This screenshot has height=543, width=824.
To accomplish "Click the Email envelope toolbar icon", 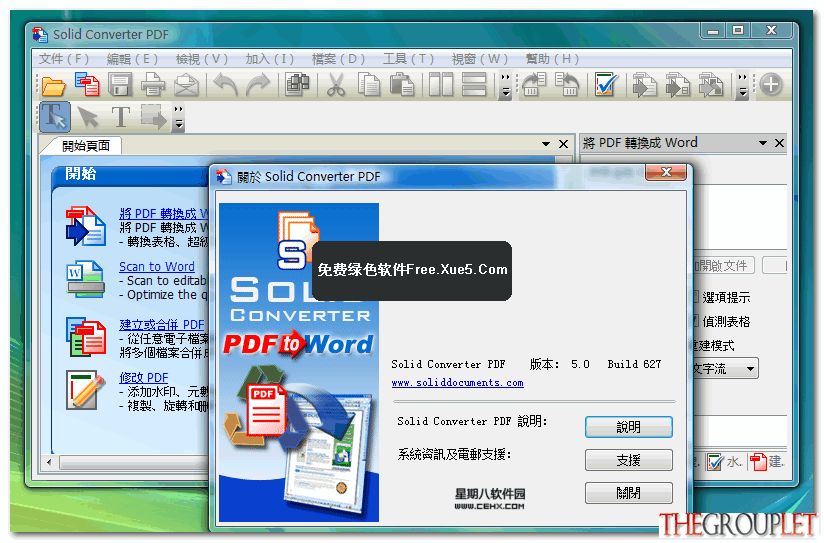I will click(186, 85).
